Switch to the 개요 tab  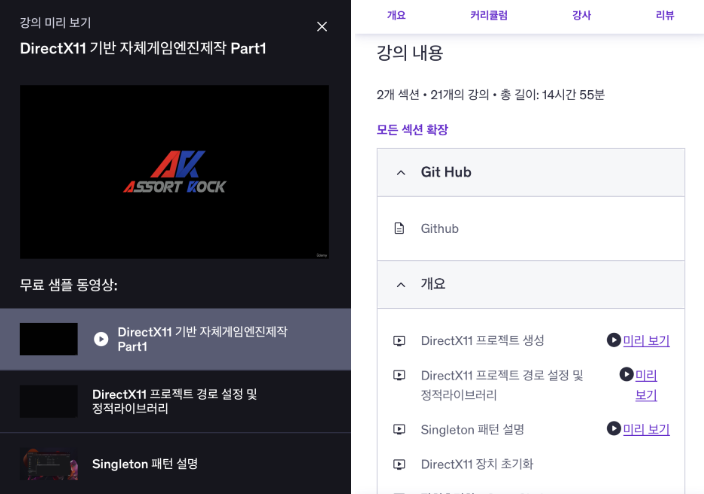396,15
